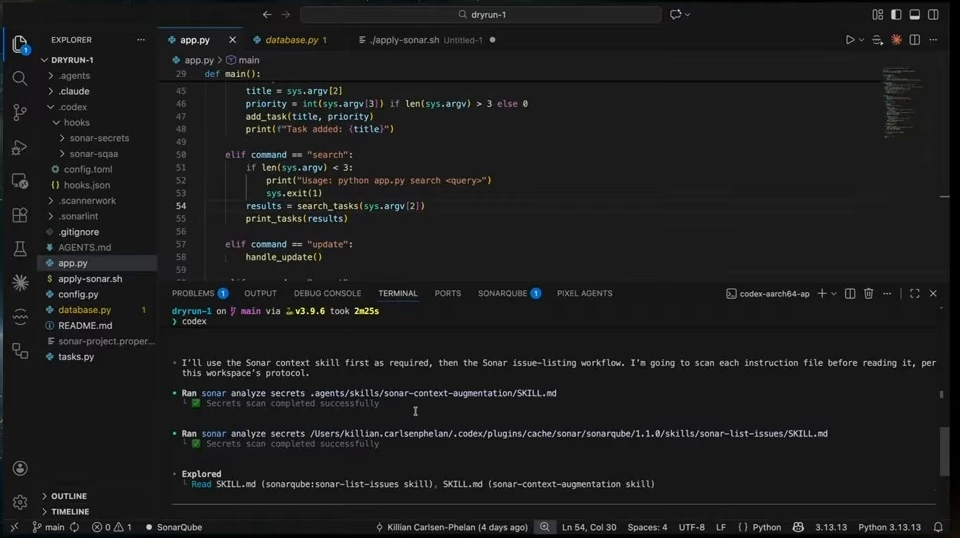Maximize the terminal panel size
The image size is (960, 538).
point(915,294)
